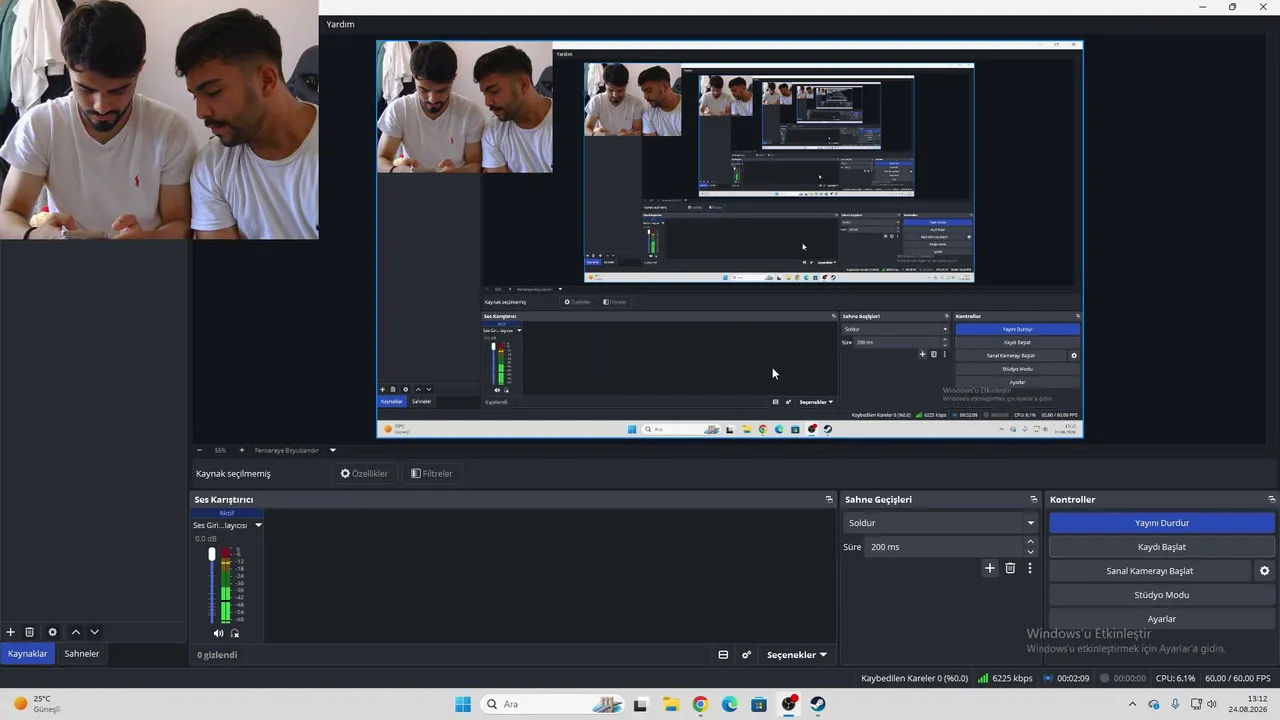Viewport: 1280px width, 720px height.
Task: Click the 00:02:09 streaming timer
Action: click(1066, 678)
